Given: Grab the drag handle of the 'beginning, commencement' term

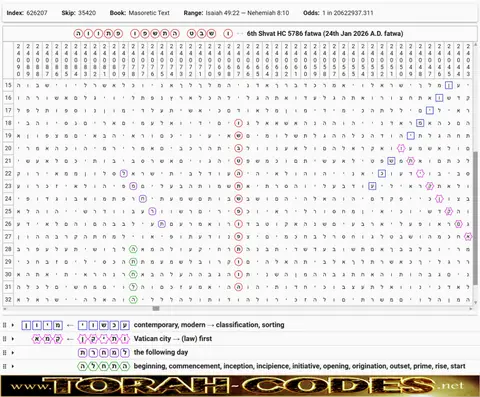Looking at the screenshot, I should [x=4, y=366].
